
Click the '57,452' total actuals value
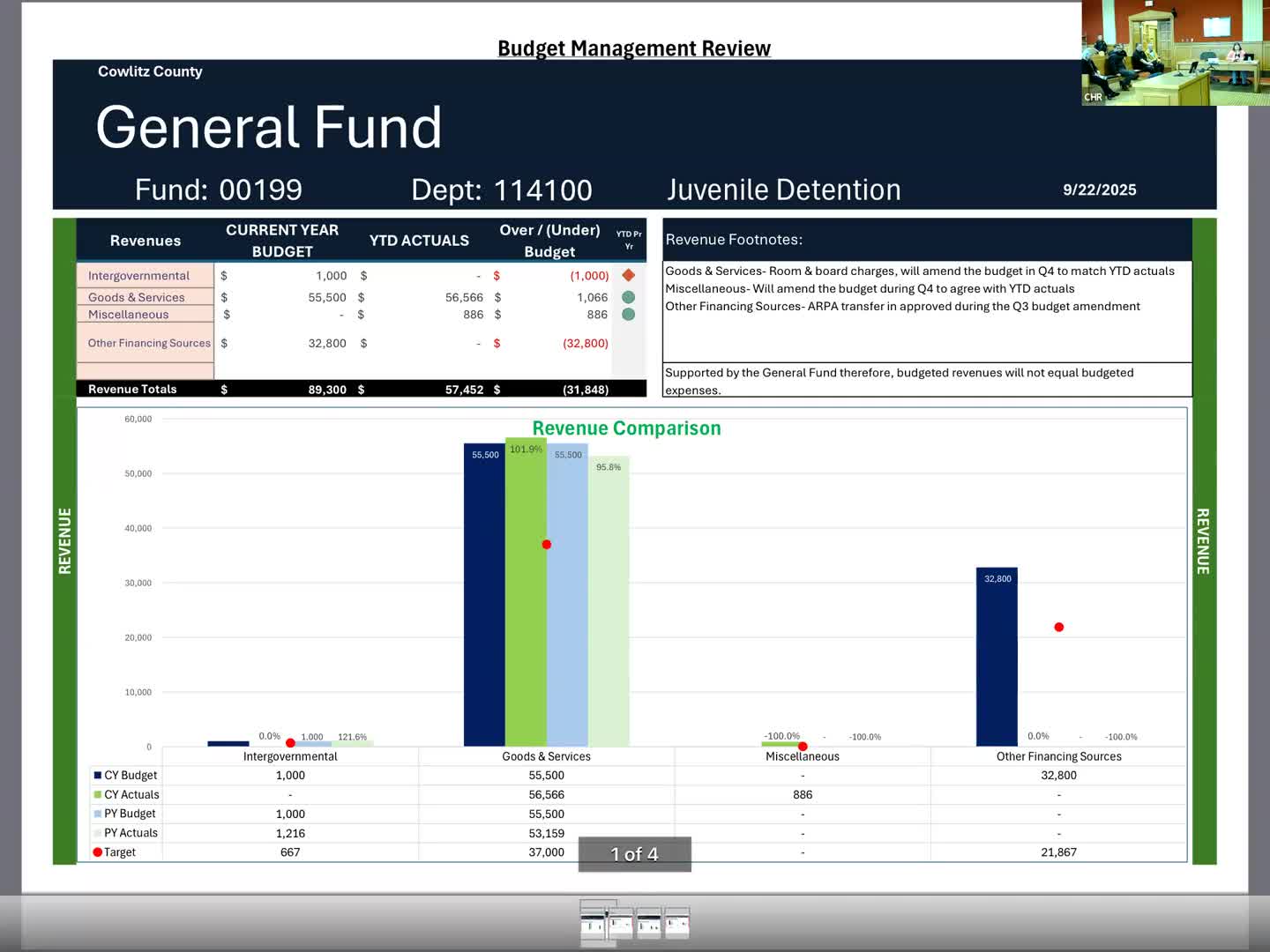click(x=464, y=389)
